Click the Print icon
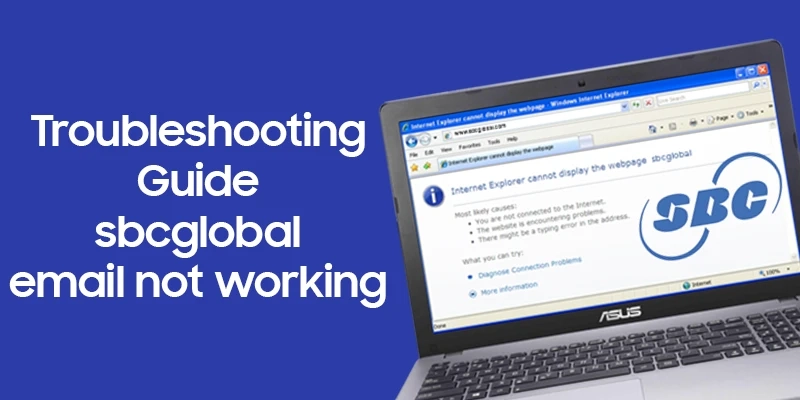The width and height of the screenshot is (800, 400). [x=693, y=122]
